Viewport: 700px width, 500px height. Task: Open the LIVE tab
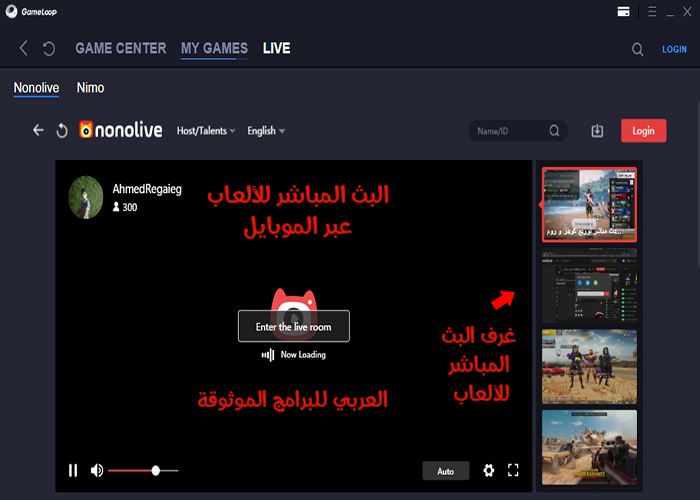(276, 48)
